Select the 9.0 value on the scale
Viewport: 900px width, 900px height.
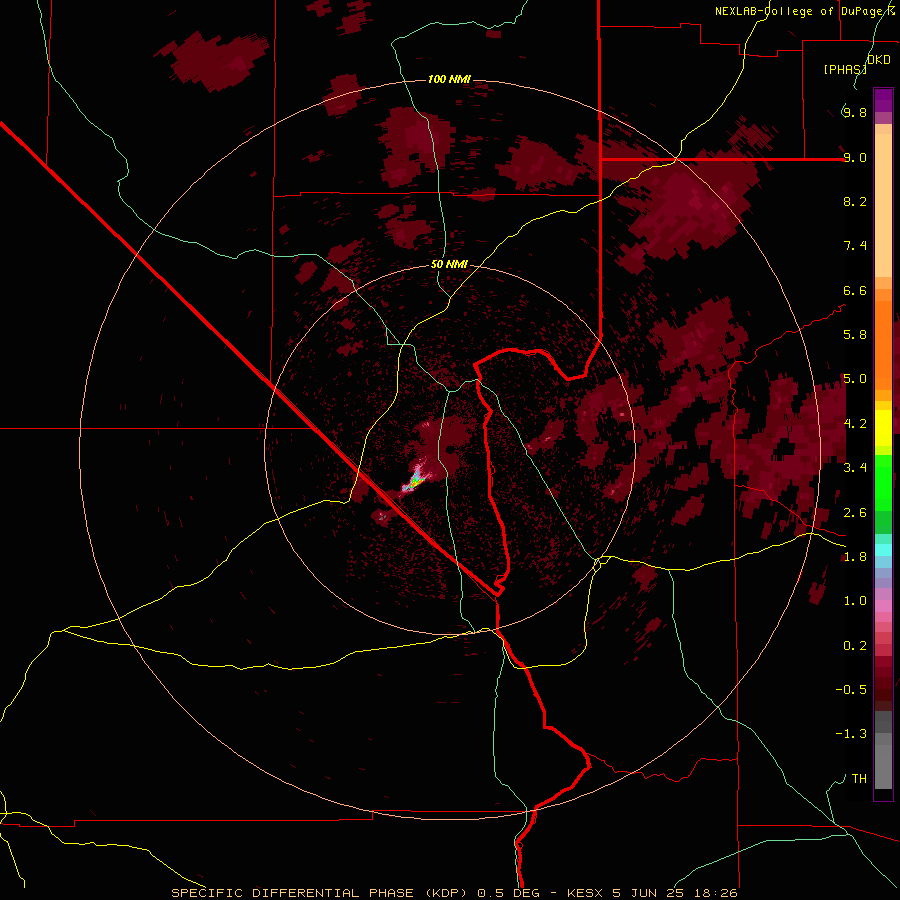coord(855,157)
